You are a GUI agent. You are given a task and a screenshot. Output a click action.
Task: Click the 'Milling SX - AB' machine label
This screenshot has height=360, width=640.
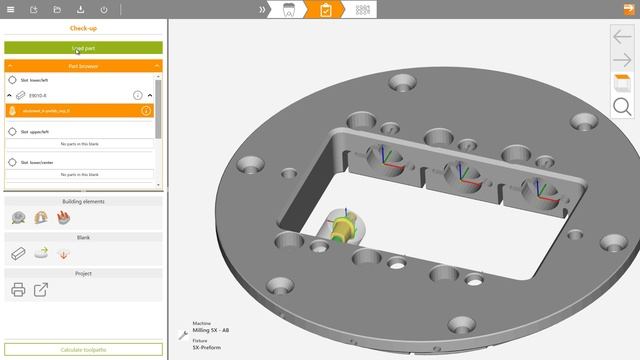click(x=211, y=330)
